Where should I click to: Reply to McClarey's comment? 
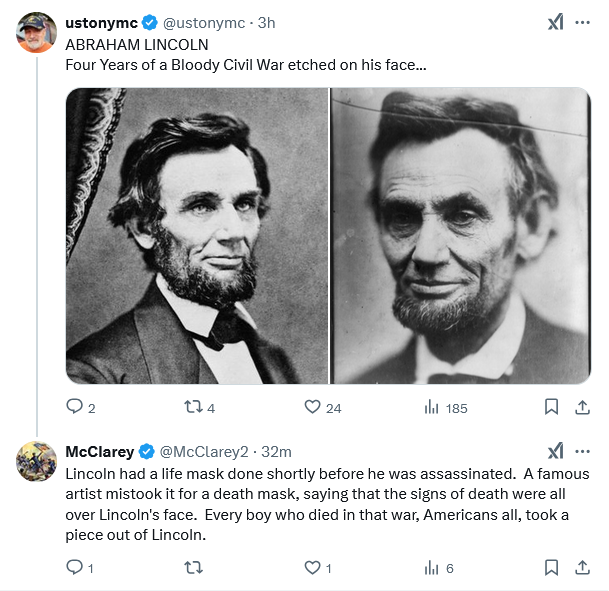(74, 568)
